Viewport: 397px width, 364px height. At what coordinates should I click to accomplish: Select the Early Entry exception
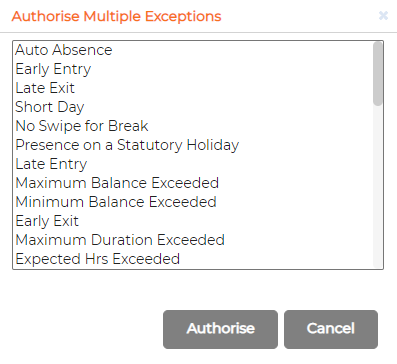click(193, 69)
